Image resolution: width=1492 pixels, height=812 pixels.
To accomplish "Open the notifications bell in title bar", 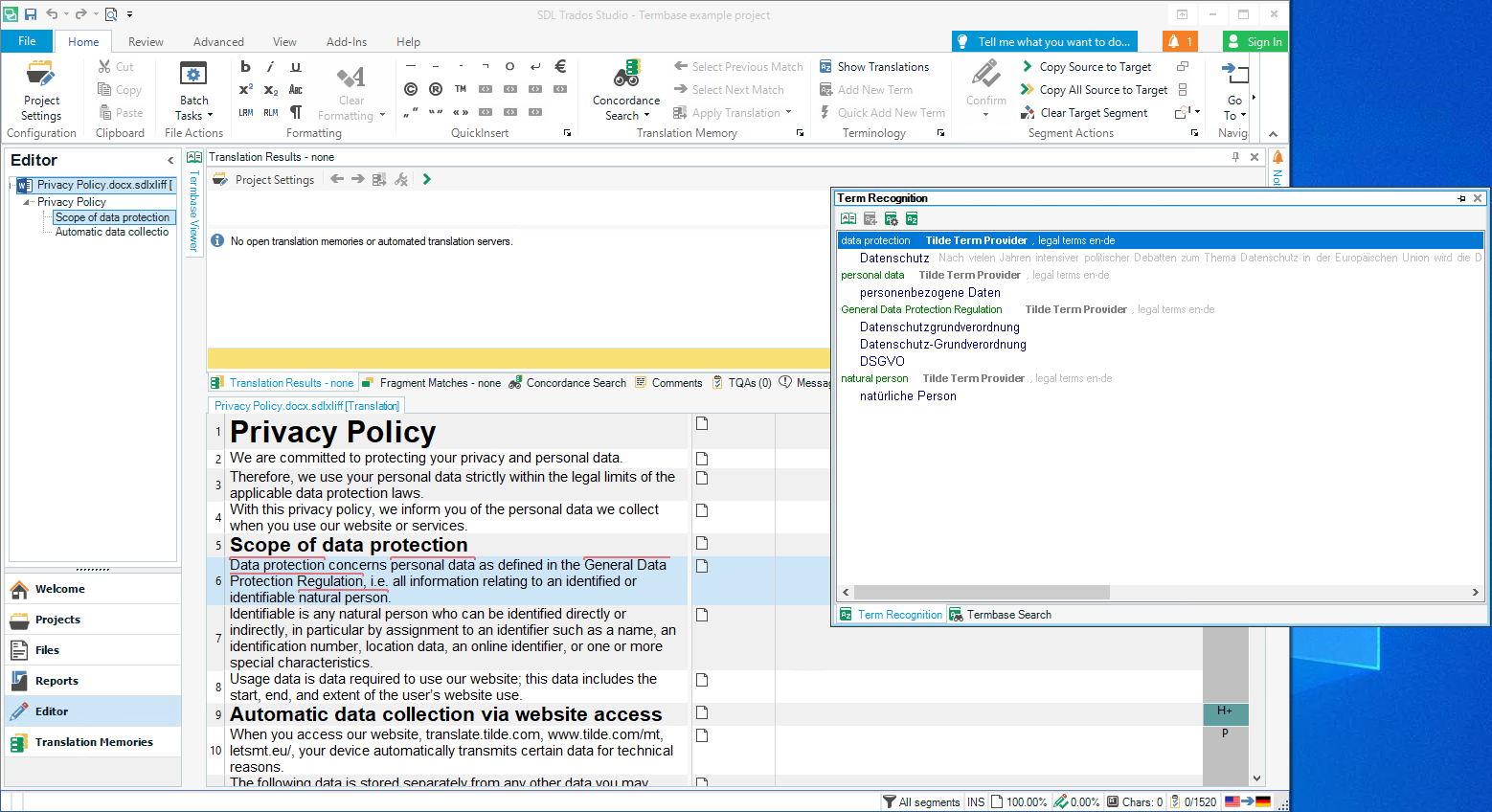I will (1179, 41).
